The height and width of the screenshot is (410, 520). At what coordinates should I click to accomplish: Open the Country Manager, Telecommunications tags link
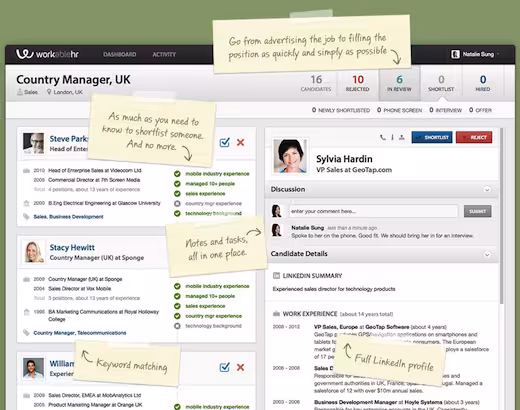[x=80, y=333]
